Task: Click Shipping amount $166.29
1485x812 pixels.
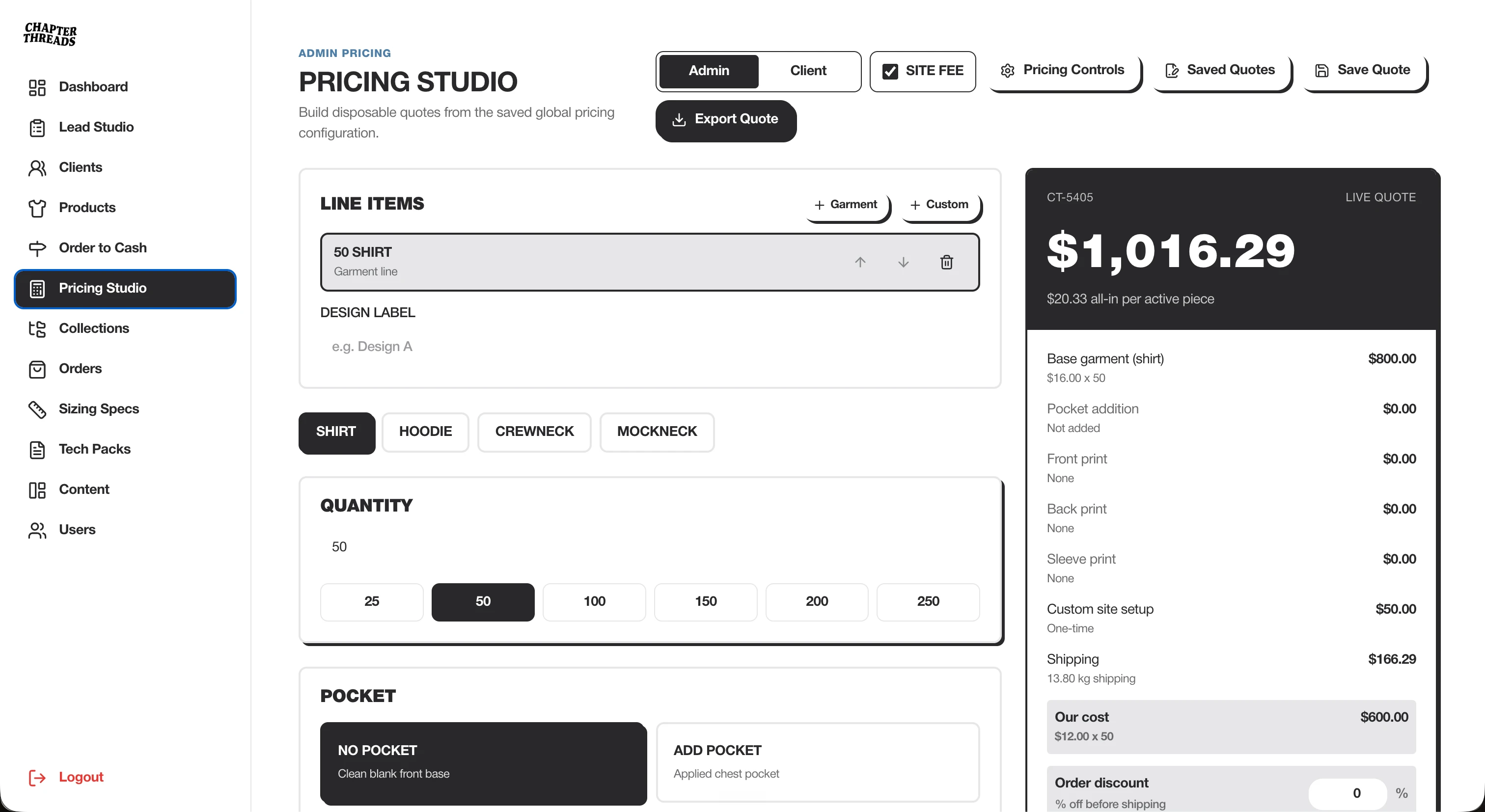Action: click(x=1392, y=659)
